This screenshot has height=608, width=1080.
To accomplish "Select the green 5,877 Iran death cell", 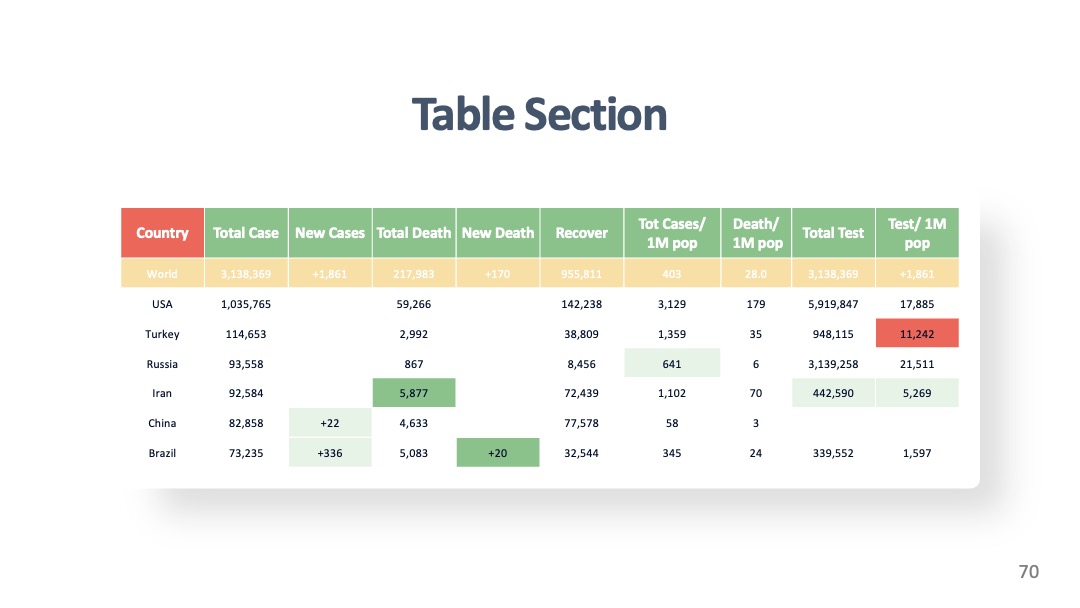I will (414, 392).
